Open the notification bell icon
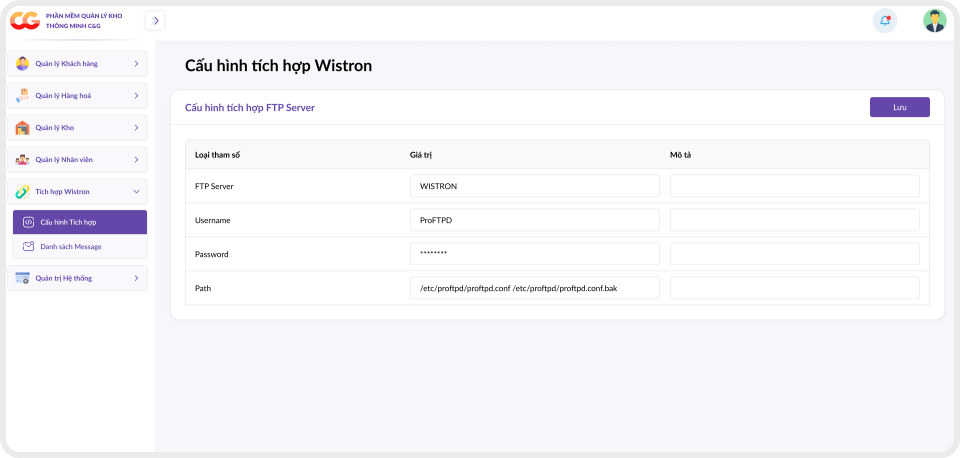Image resolution: width=960 pixels, height=458 pixels. tap(885, 21)
